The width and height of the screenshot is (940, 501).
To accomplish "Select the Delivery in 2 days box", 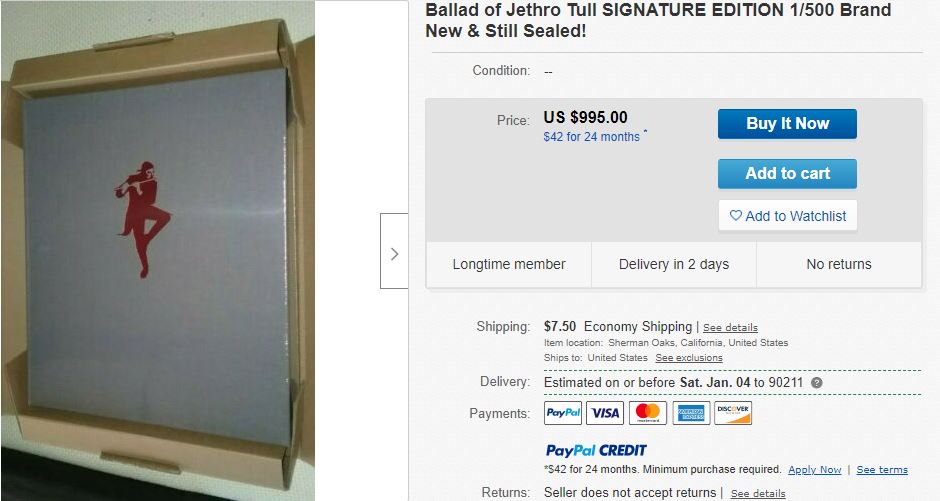I will pyautogui.click(x=674, y=264).
